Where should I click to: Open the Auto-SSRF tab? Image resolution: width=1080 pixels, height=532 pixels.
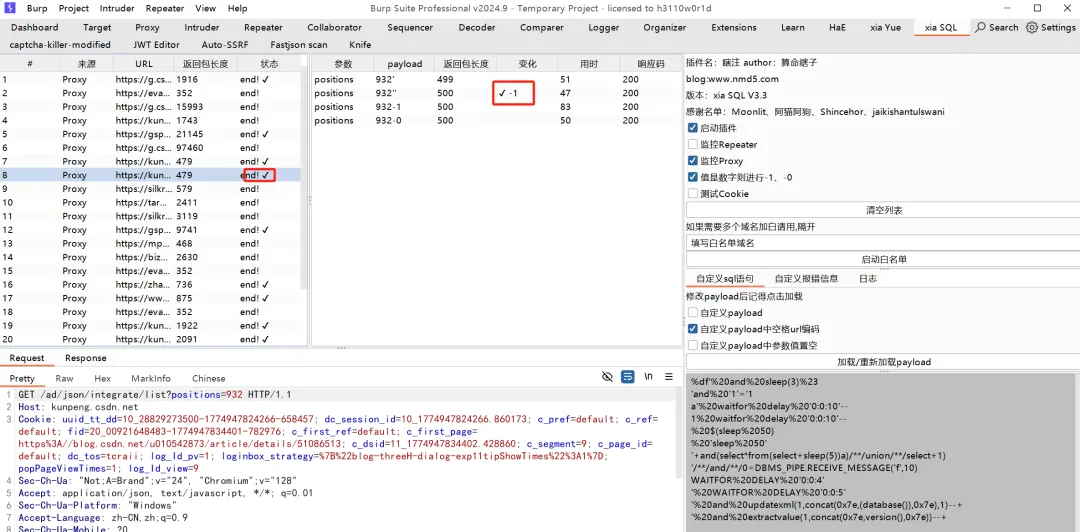click(x=227, y=44)
